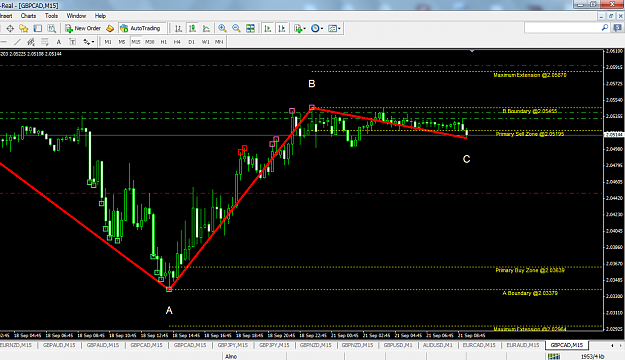The image size is (625, 360).
Task: Switch chart to bar chart style
Action: point(178,28)
